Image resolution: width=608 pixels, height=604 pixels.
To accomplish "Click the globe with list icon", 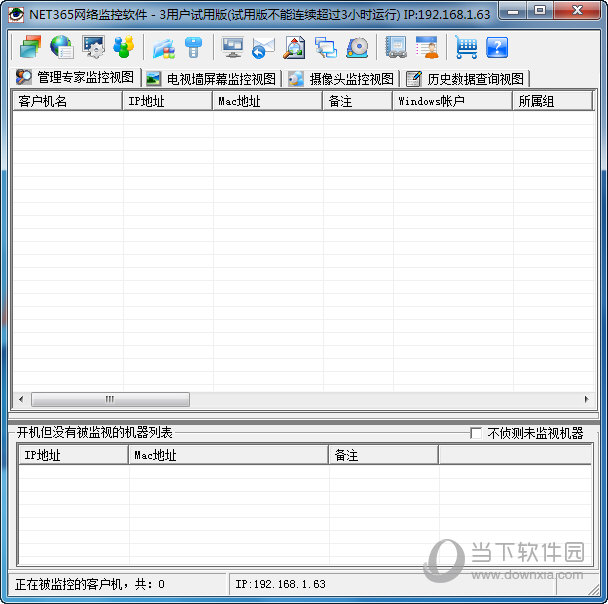I will tap(62, 47).
